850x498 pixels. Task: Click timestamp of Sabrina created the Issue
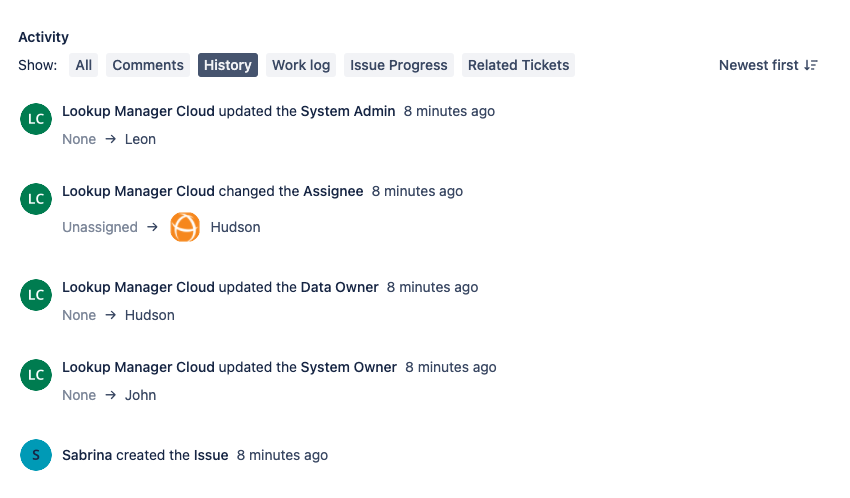(282, 455)
